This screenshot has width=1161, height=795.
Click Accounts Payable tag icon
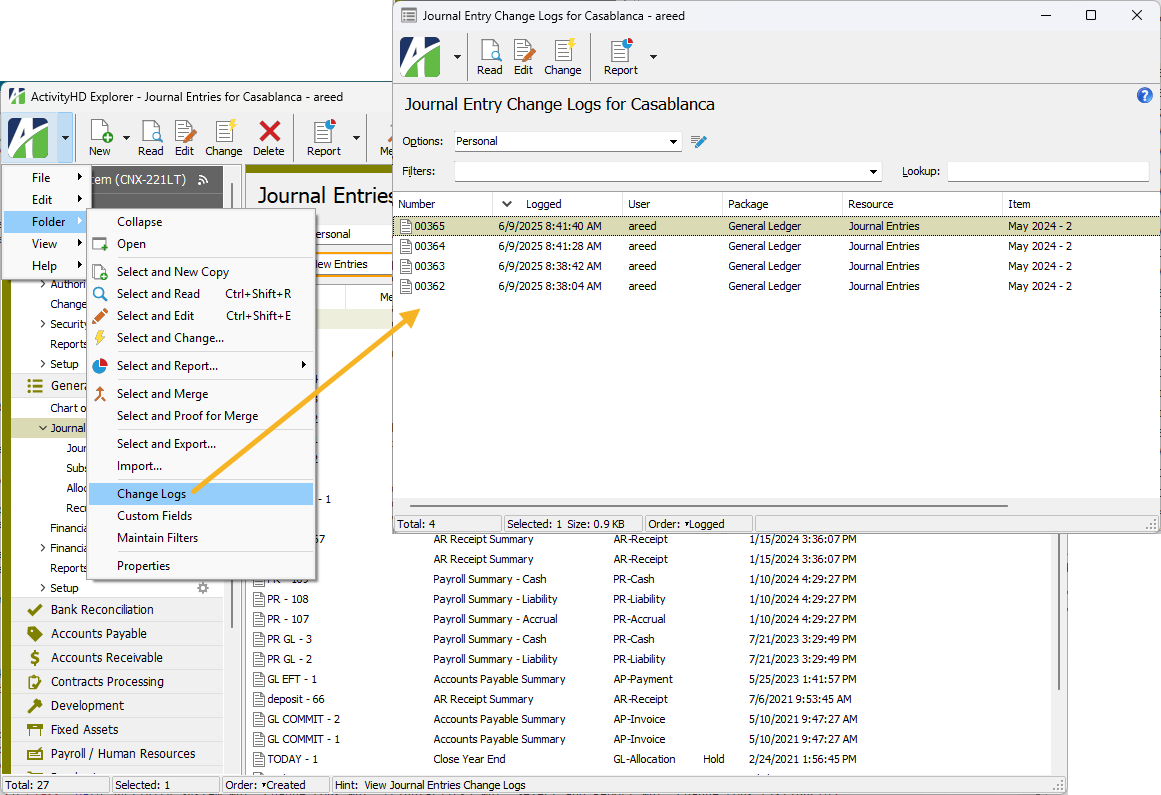(34, 634)
